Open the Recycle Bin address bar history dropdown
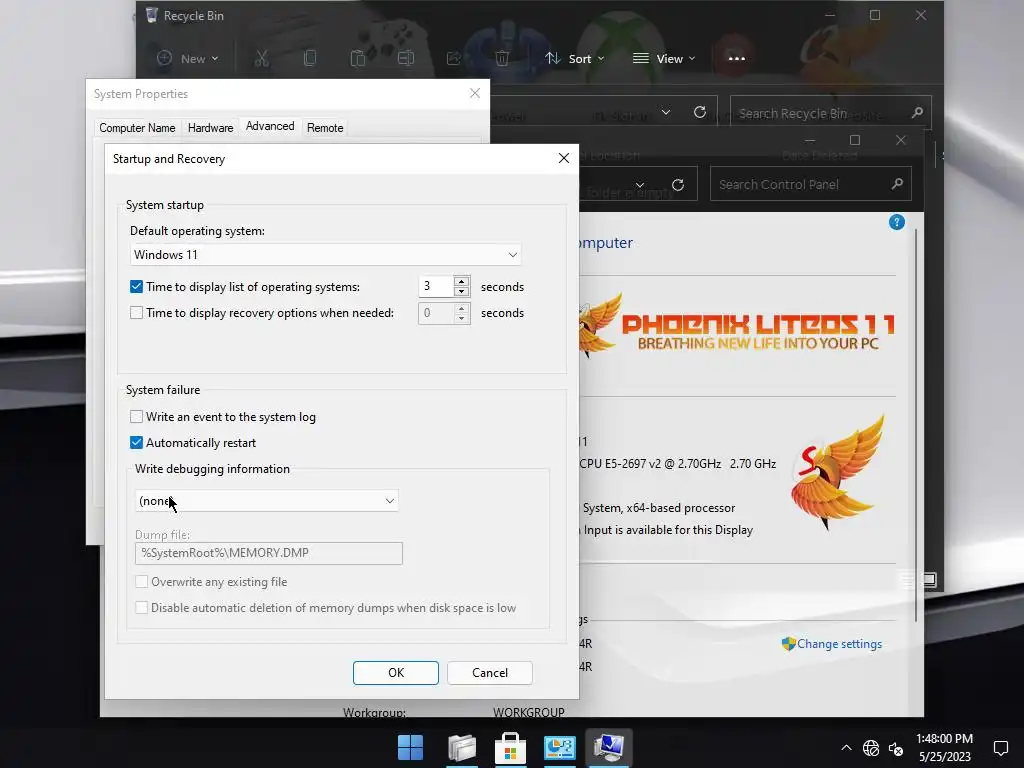The height and width of the screenshot is (768, 1024). point(665,112)
